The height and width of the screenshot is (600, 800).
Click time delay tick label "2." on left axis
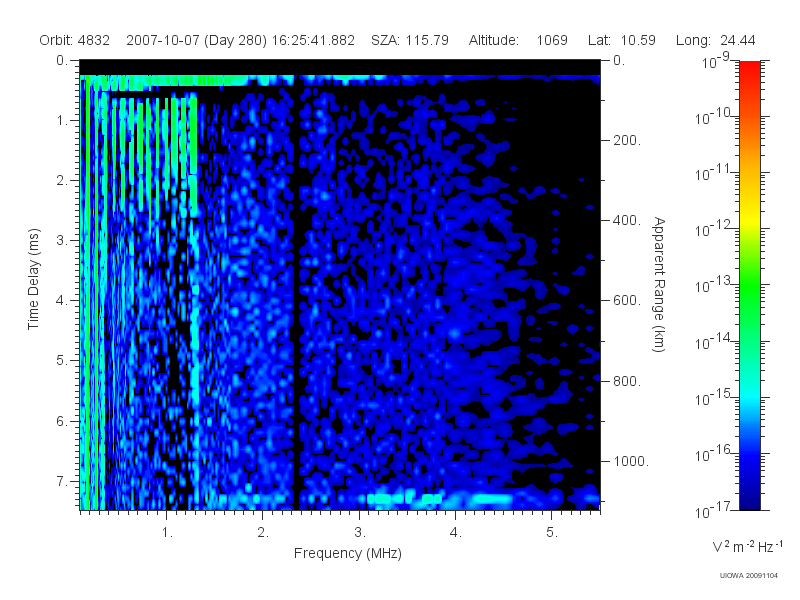tap(62, 181)
